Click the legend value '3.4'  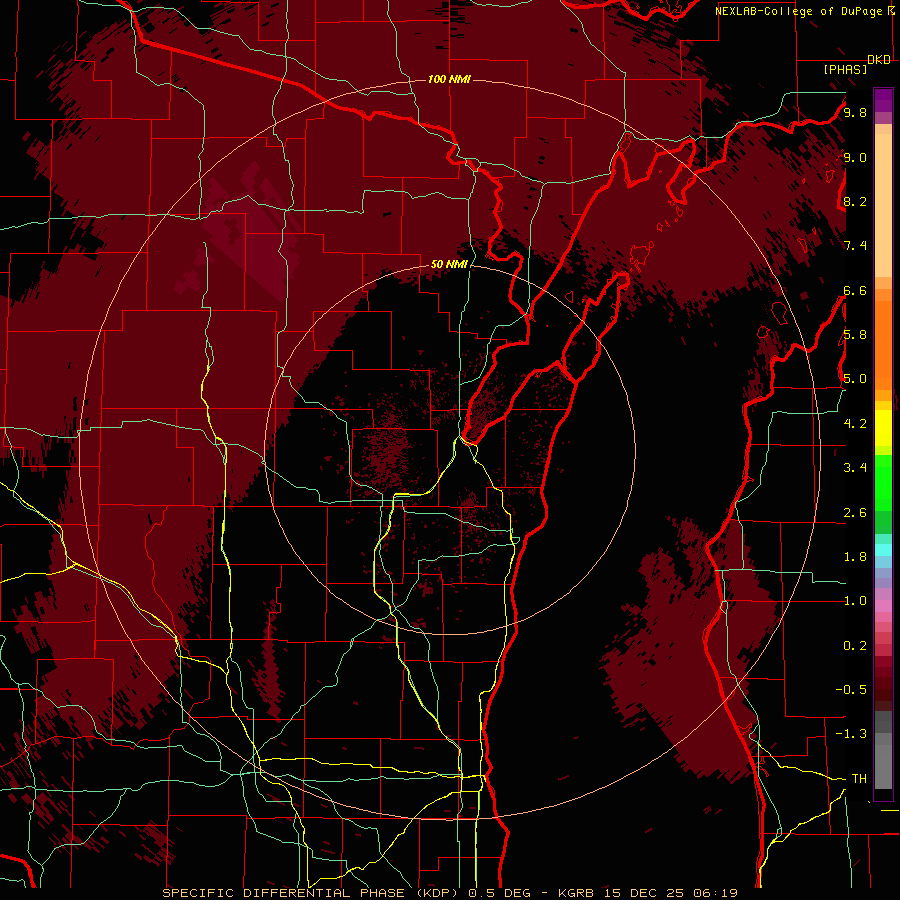coord(855,468)
